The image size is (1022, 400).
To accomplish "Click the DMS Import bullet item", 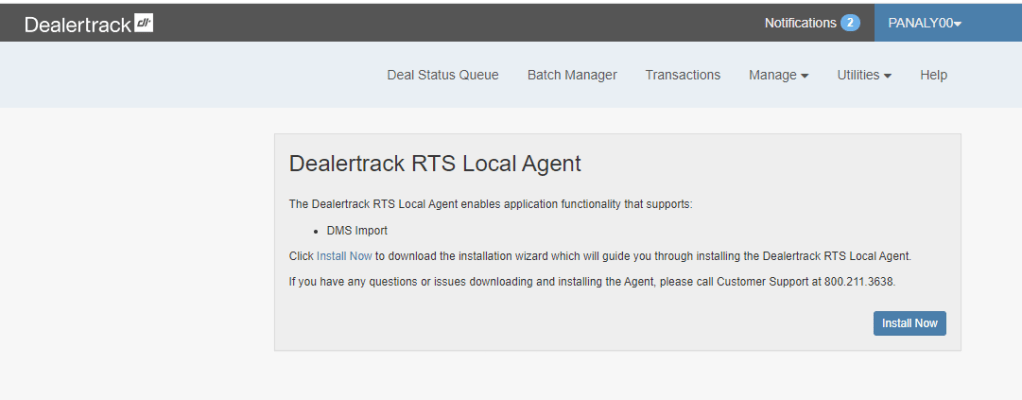I will tap(357, 231).
